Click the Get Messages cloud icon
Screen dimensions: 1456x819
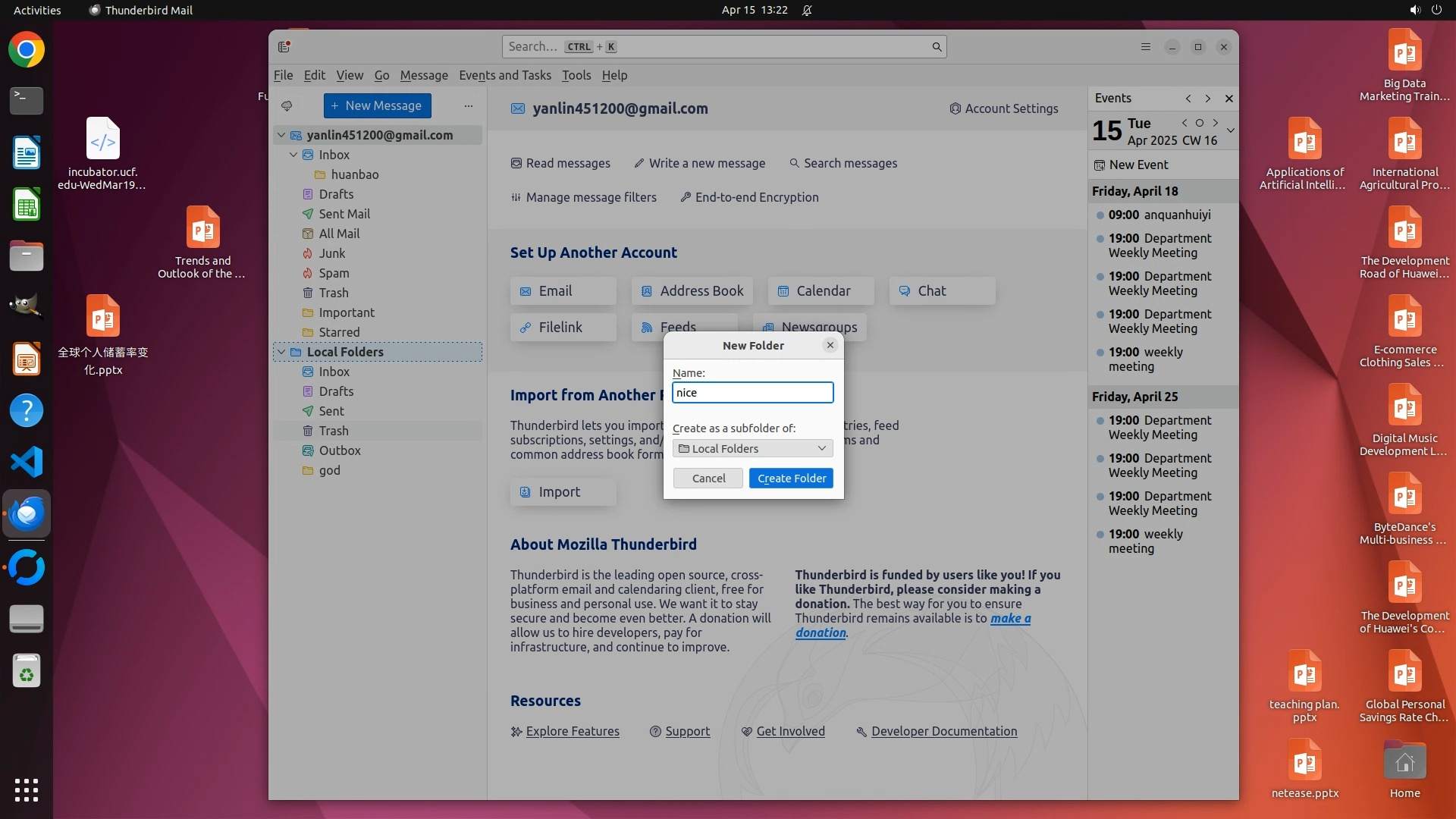287,106
